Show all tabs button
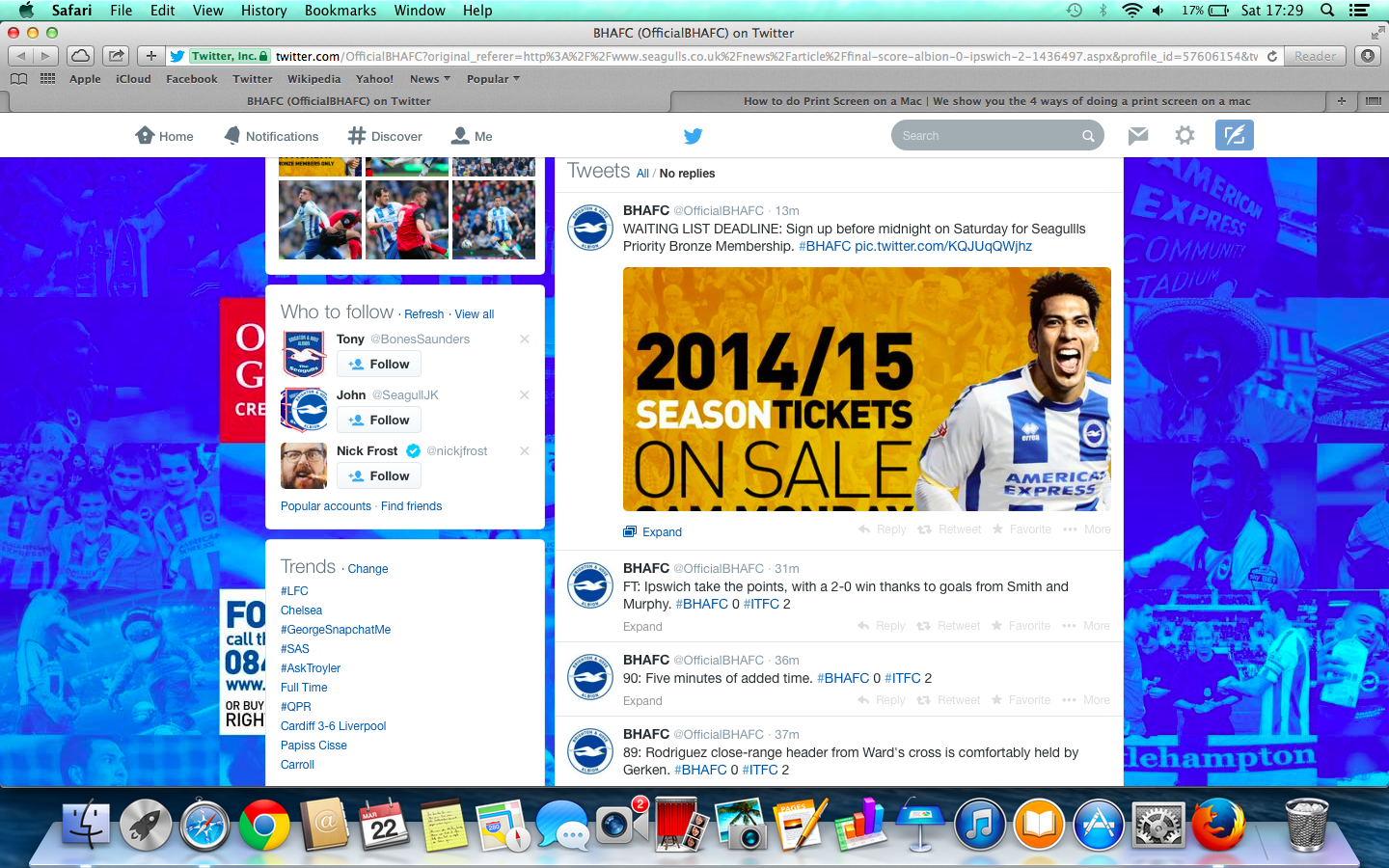1389x868 pixels. [x=1374, y=100]
